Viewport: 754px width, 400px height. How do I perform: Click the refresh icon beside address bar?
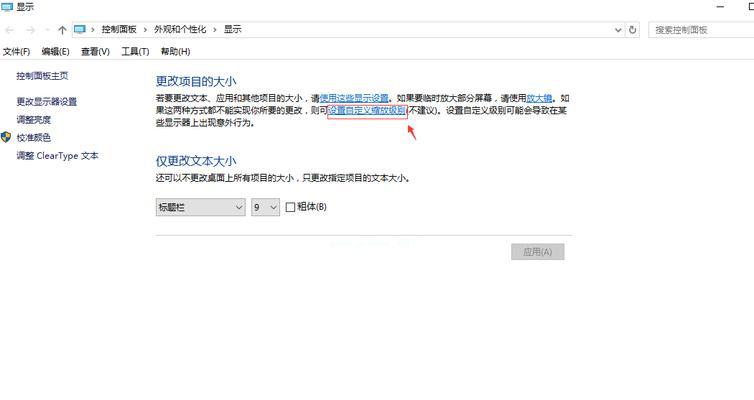632,30
